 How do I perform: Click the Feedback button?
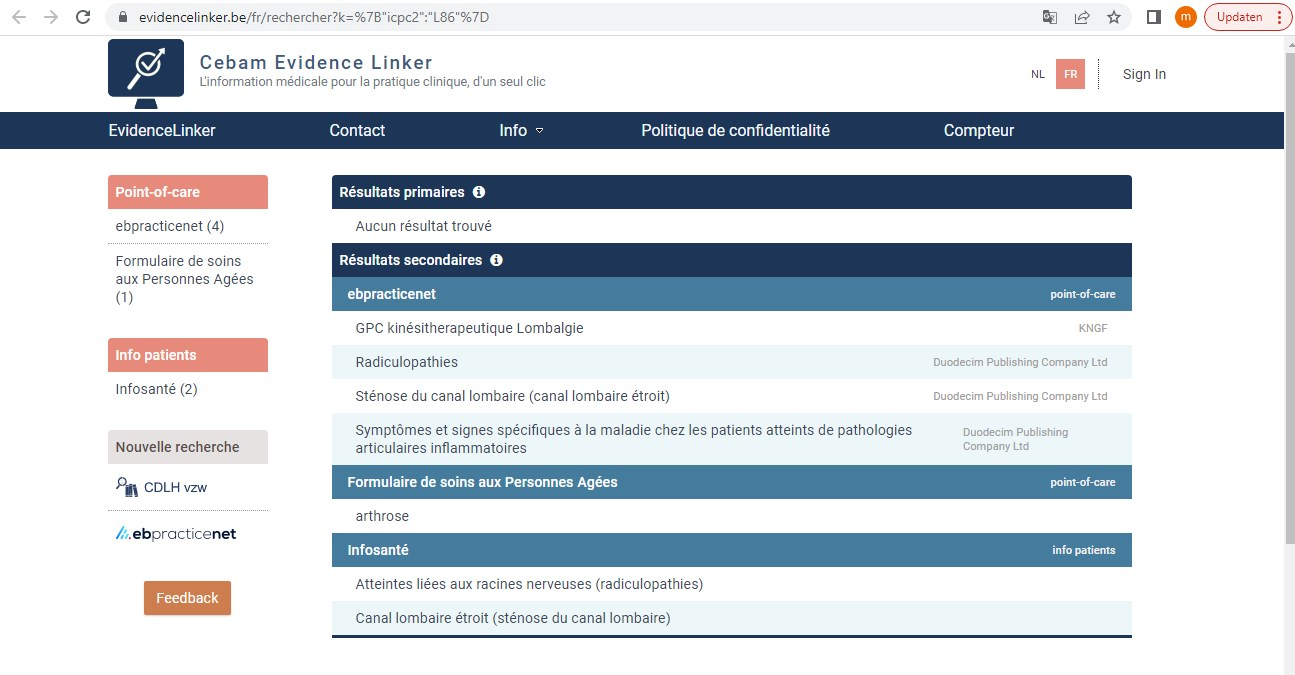(187, 598)
